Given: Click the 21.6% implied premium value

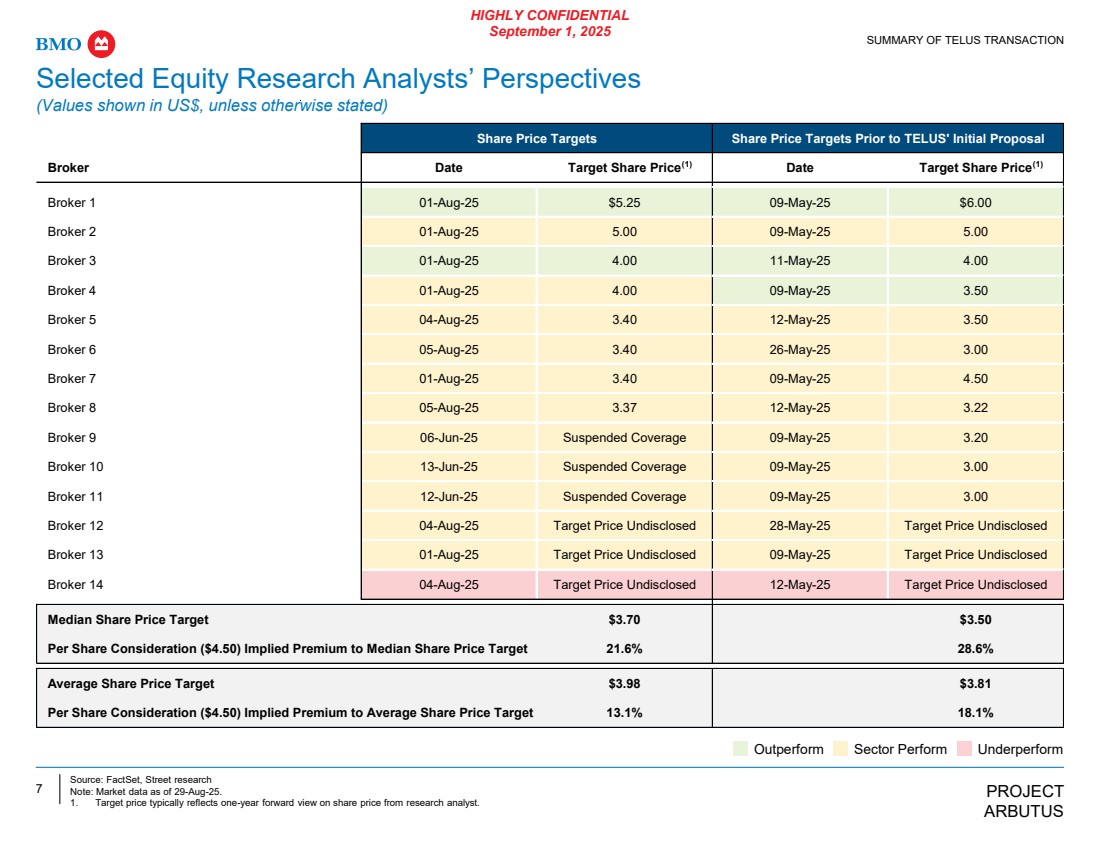Looking at the screenshot, I should click(624, 649).
